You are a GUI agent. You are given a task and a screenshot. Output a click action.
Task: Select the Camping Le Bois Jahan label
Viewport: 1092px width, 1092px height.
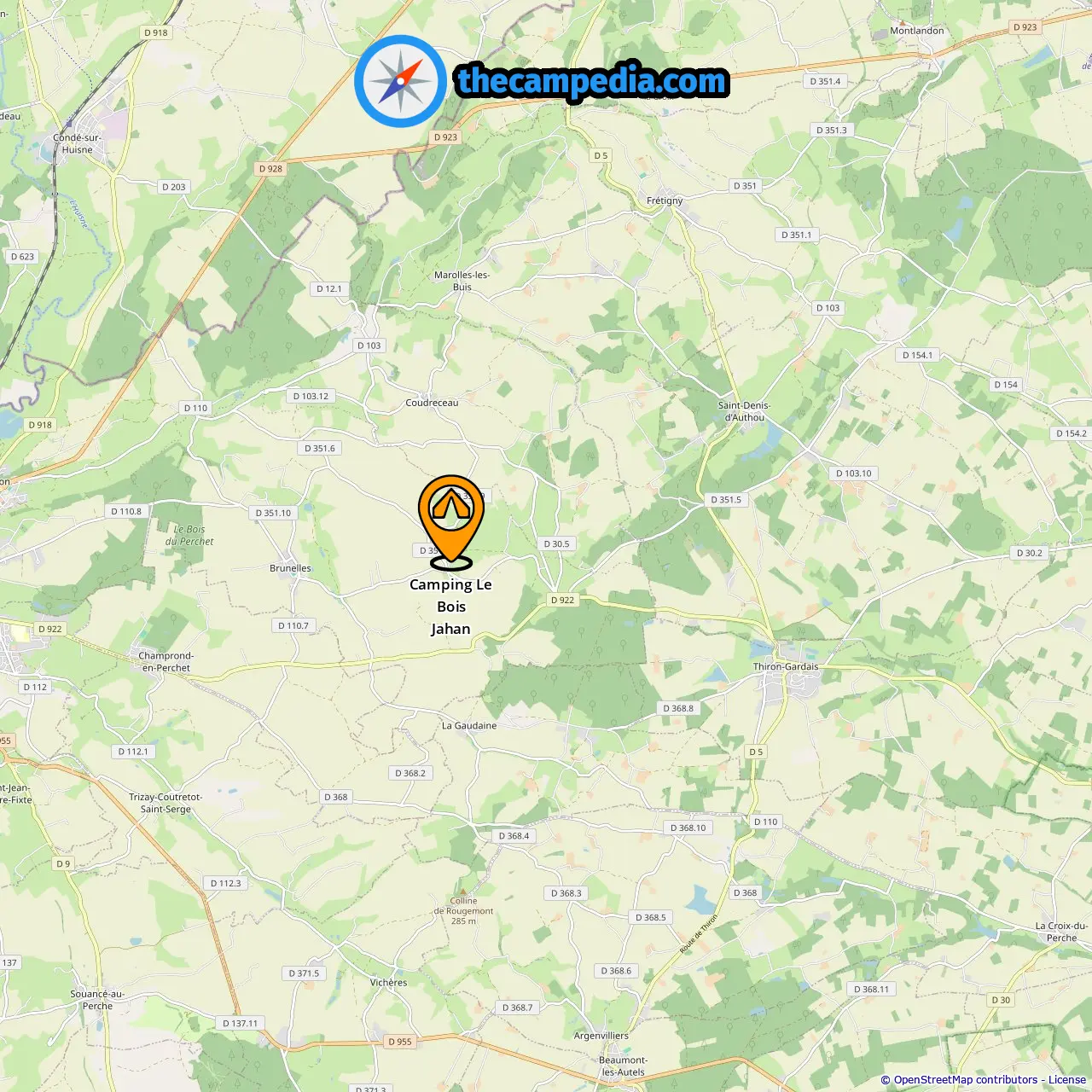[450, 607]
